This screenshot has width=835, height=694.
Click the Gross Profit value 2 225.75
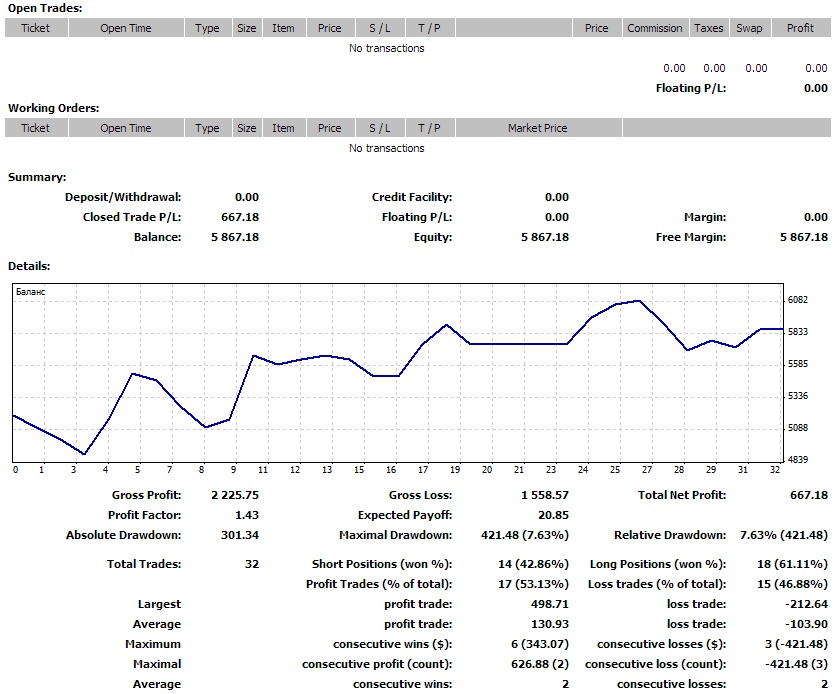[x=235, y=495]
